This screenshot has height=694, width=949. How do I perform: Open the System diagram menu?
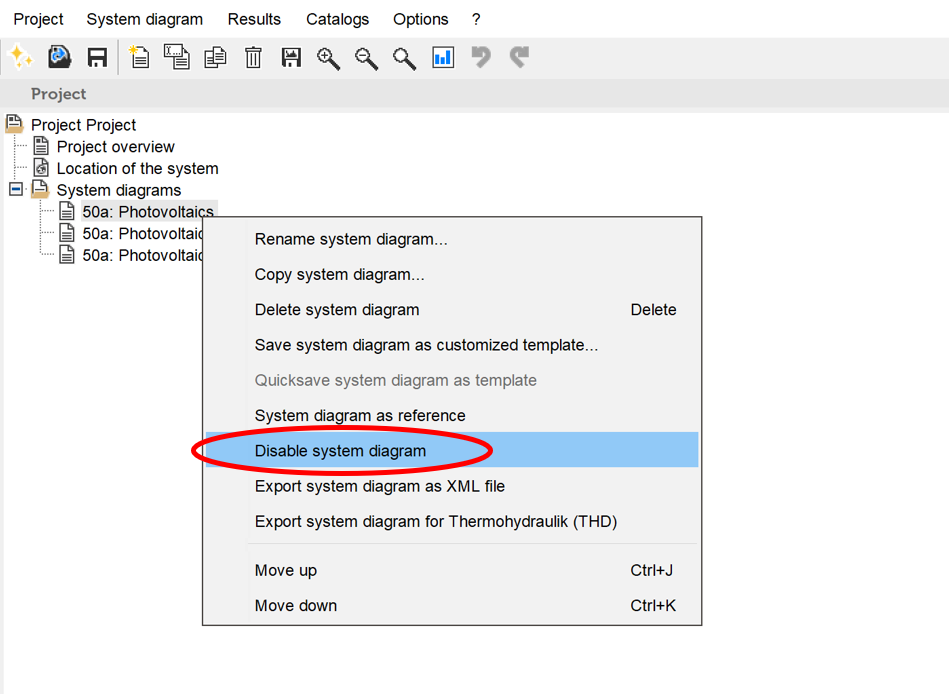(144, 19)
